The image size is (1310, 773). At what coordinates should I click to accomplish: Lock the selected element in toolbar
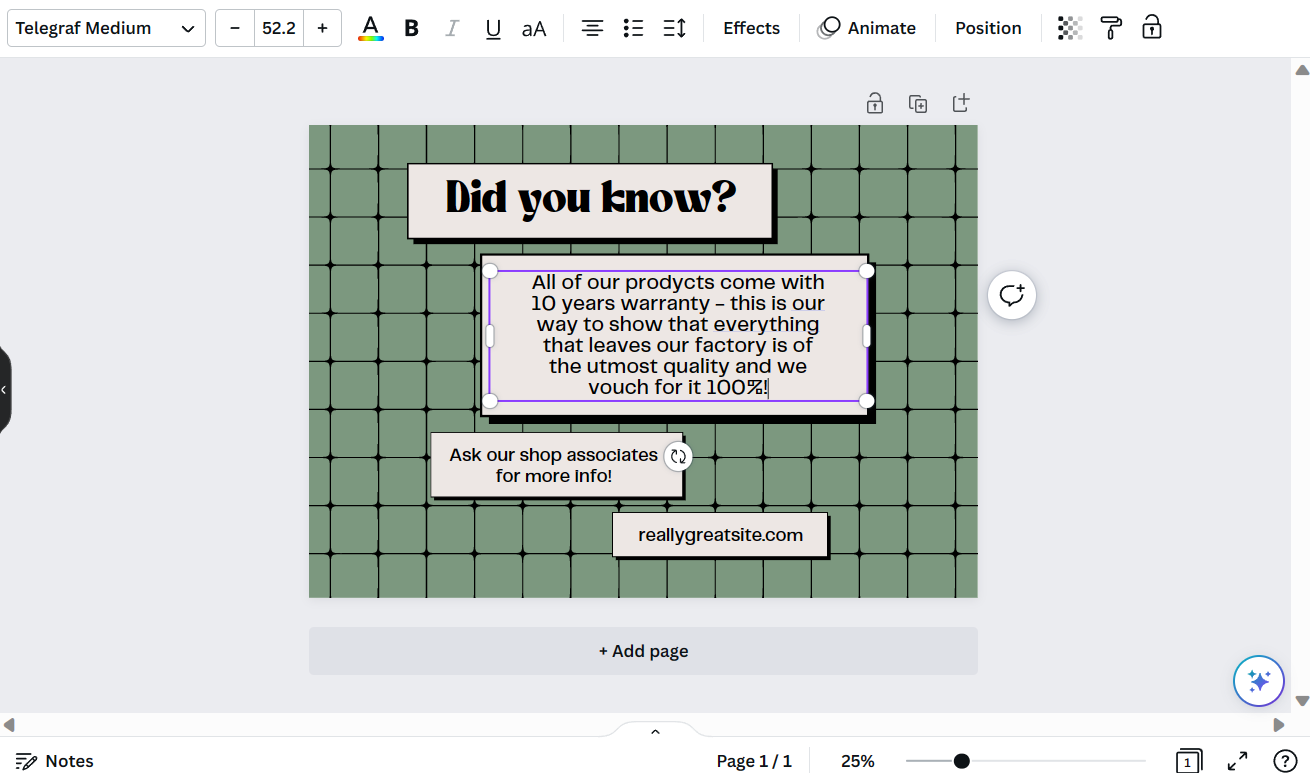1152,28
